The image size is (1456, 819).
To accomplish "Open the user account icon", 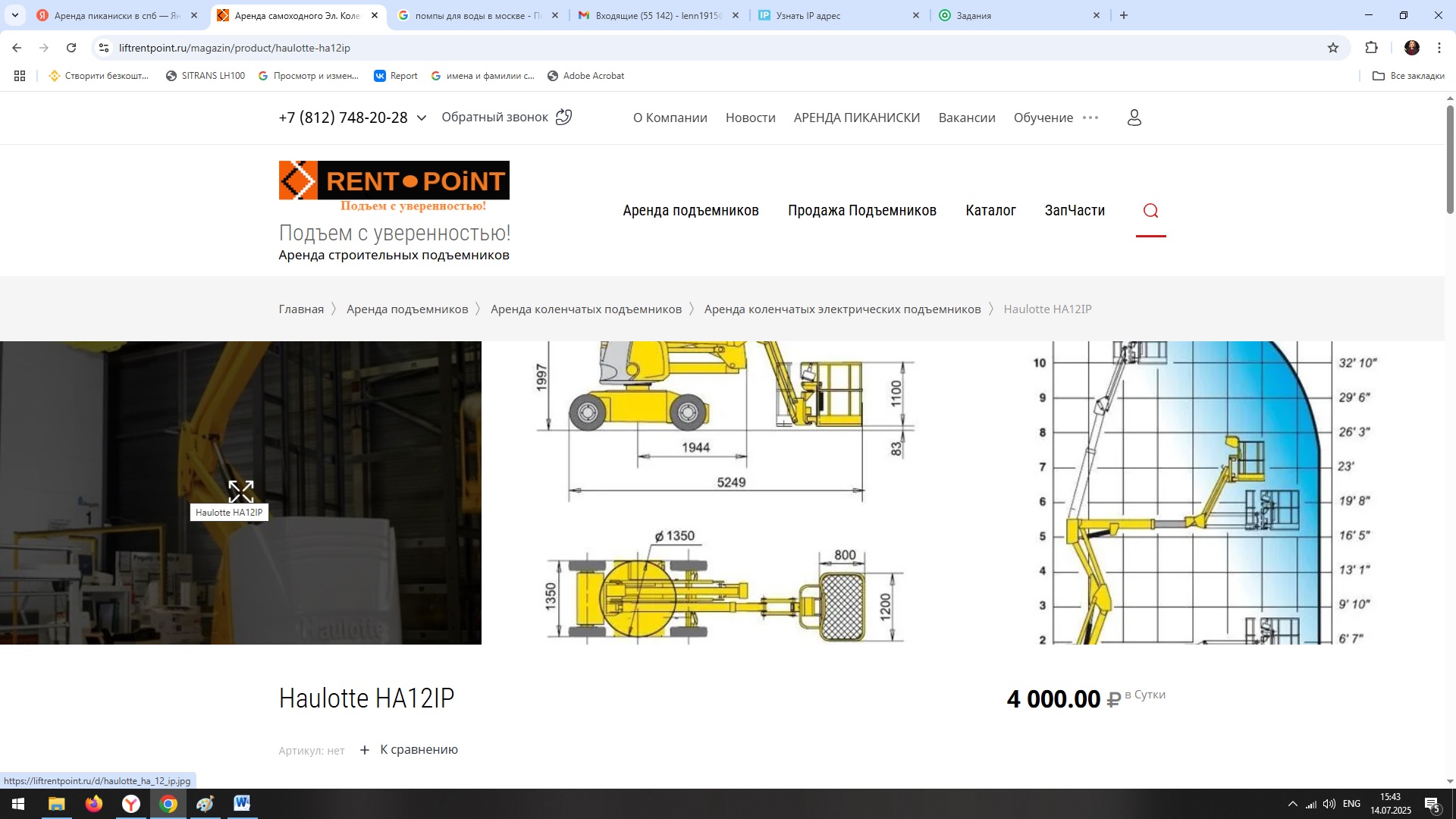I will pyautogui.click(x=1134, y=118).
